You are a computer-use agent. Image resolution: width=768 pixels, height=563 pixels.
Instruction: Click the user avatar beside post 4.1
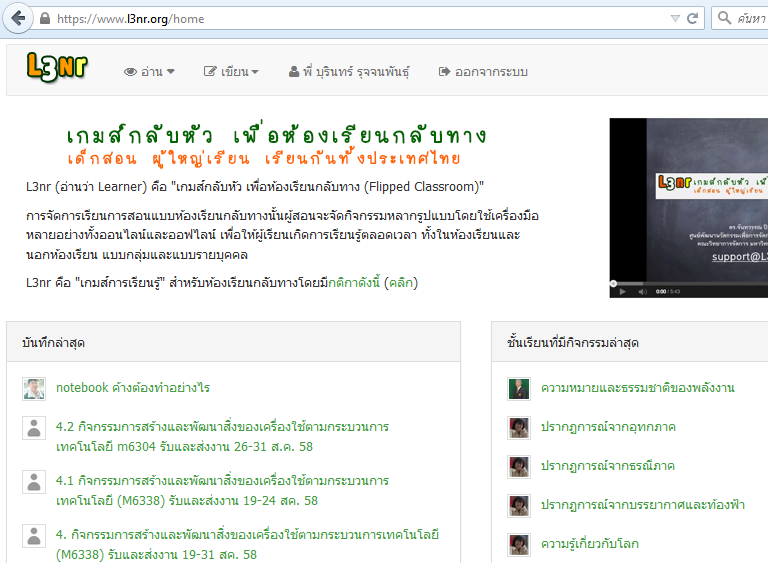(x=34, y=482)
